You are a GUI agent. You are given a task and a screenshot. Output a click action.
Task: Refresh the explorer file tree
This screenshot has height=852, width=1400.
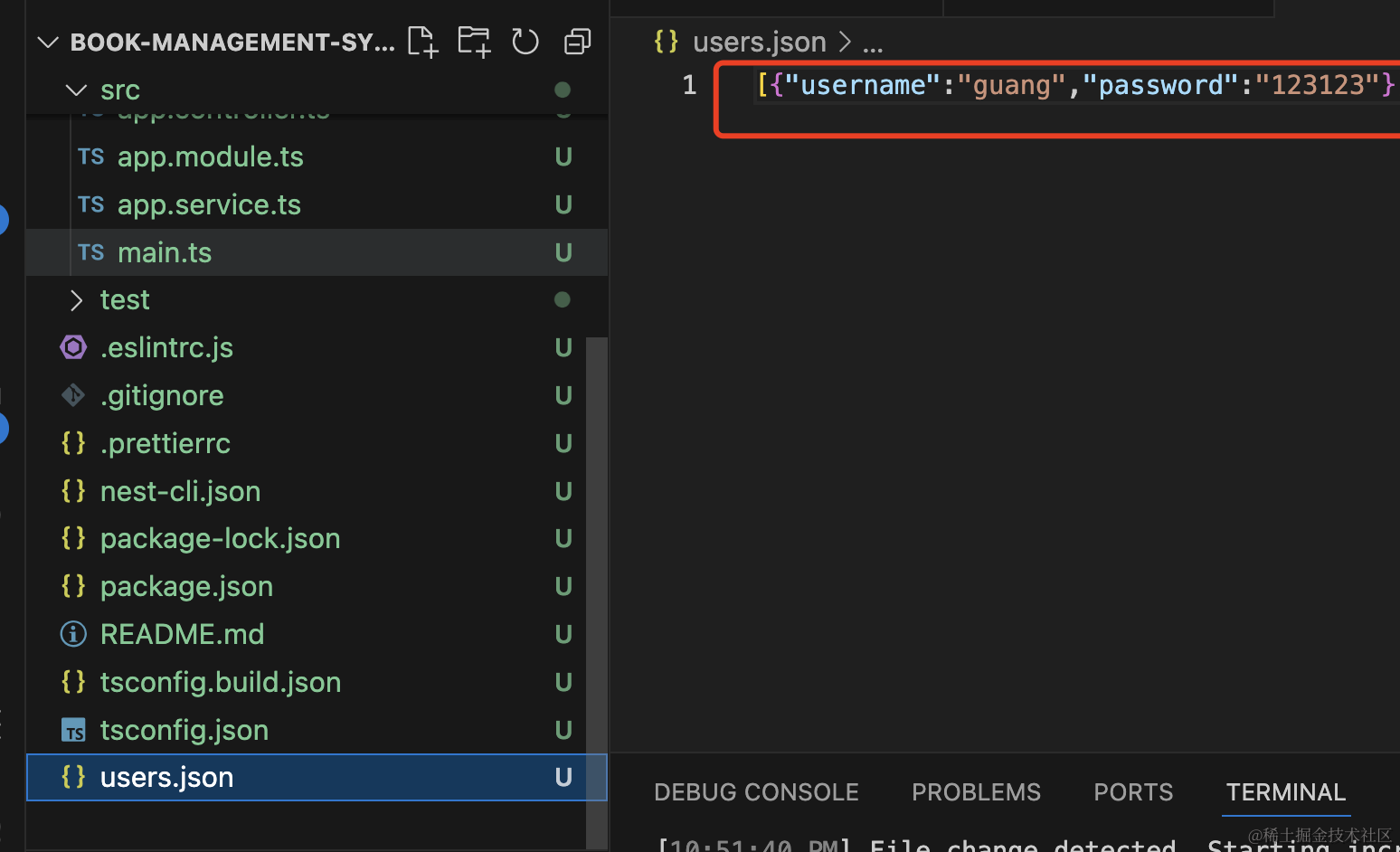[x=525, y=42]
